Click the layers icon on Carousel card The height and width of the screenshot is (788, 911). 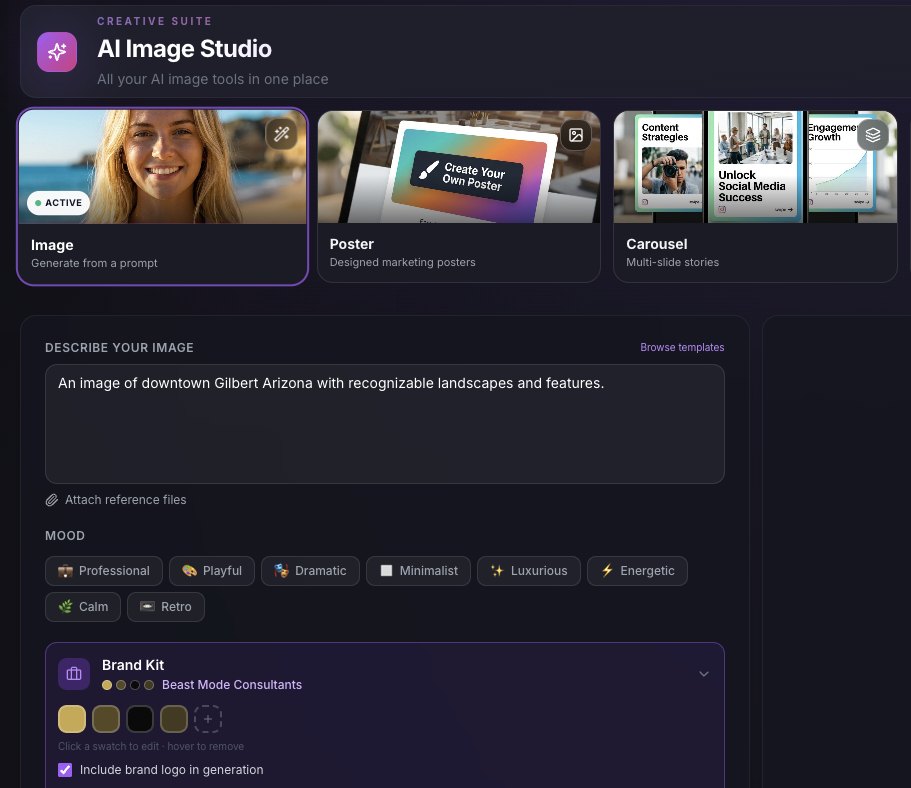873,135
